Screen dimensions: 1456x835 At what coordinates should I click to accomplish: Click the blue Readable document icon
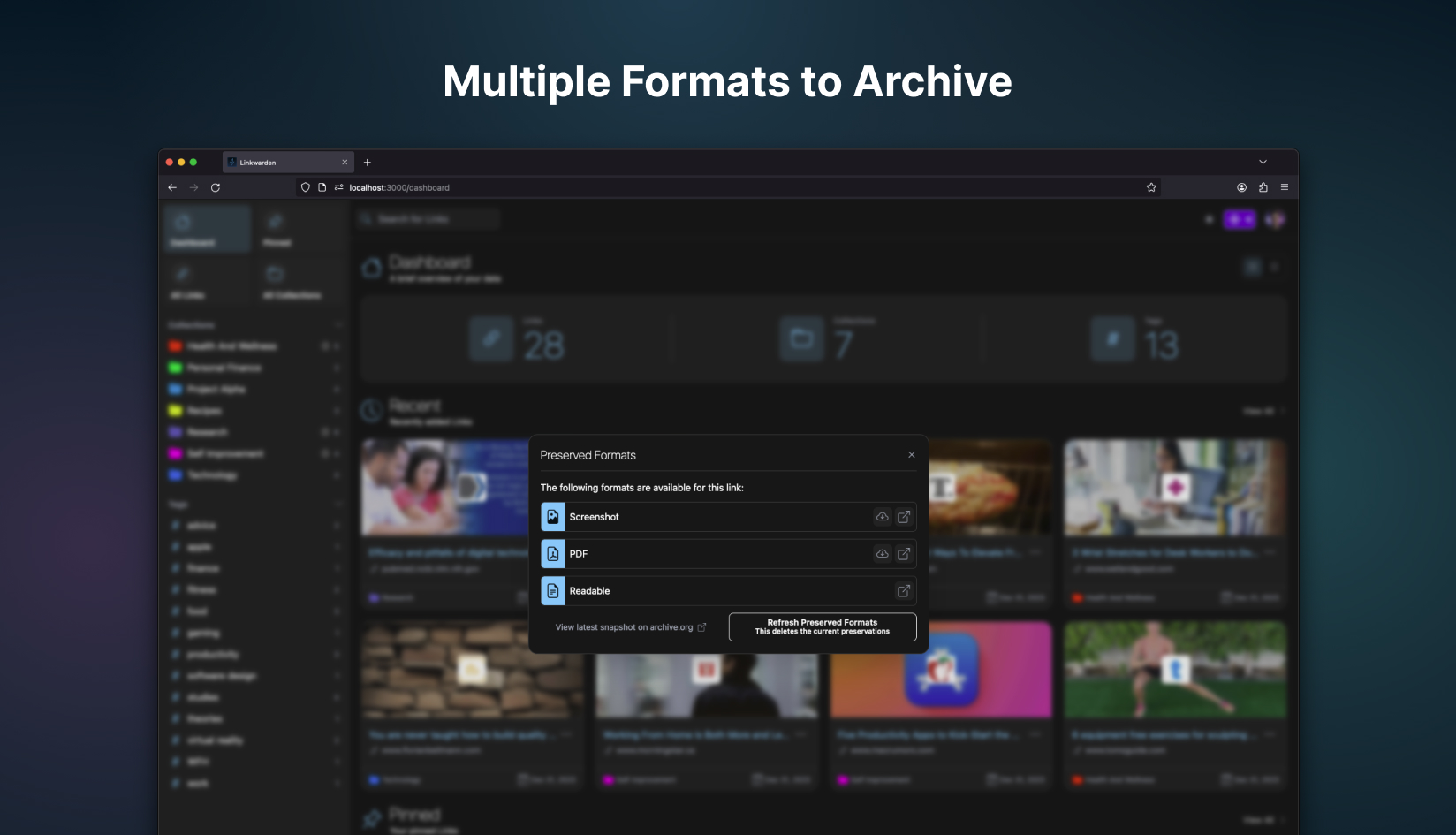click(x=553, y=591)
